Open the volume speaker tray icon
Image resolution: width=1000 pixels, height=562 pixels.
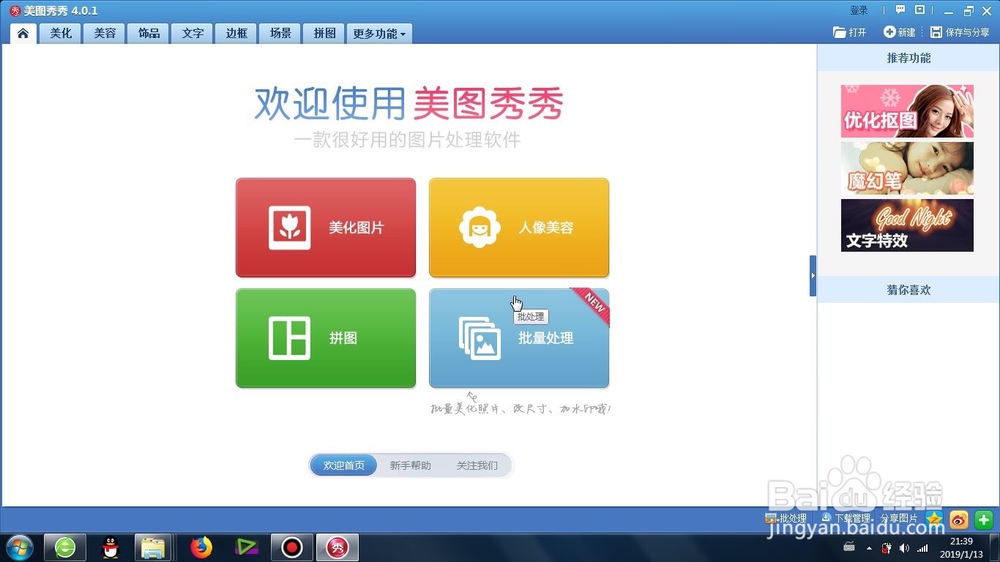click(904, 548)
